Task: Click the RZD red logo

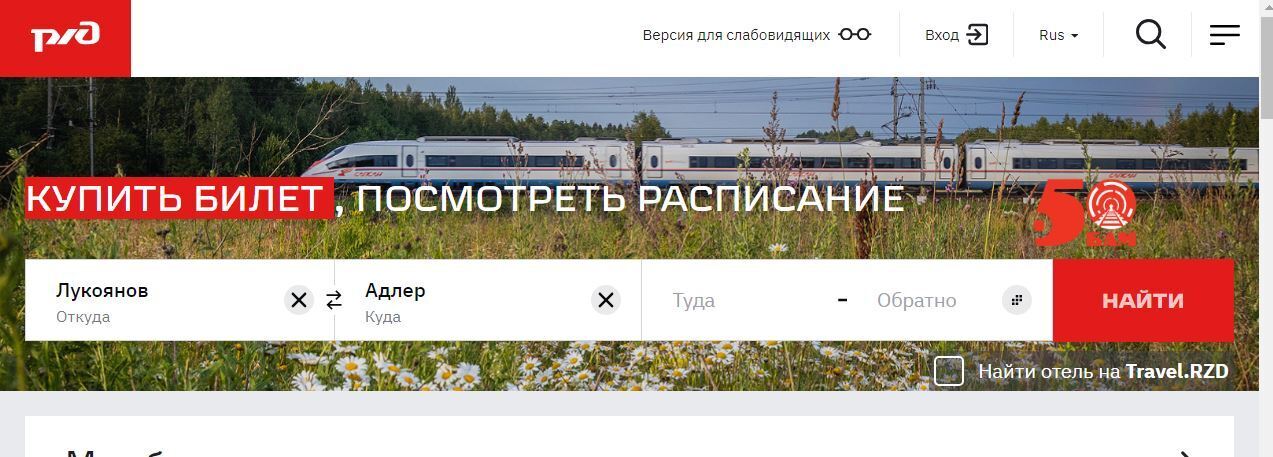Action: pos(65,38)
